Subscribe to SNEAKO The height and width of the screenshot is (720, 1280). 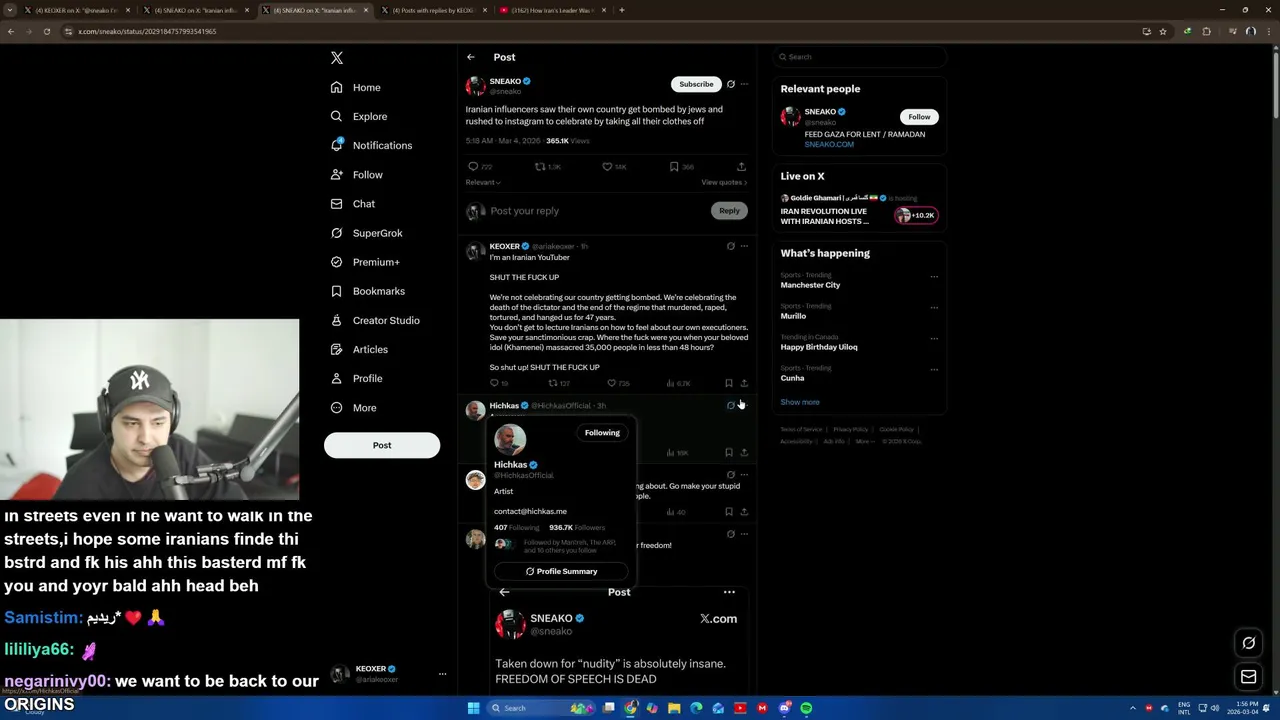pyautogui.click(x=696, y=84)
